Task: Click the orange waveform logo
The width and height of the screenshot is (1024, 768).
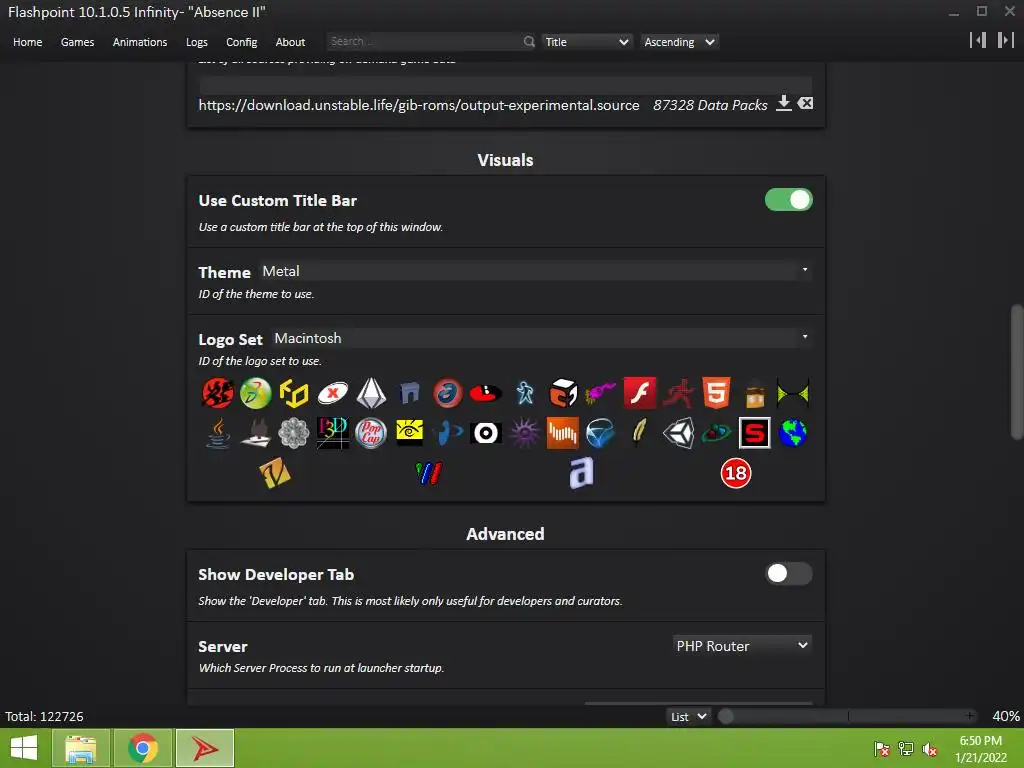Action: coord(562,432)
